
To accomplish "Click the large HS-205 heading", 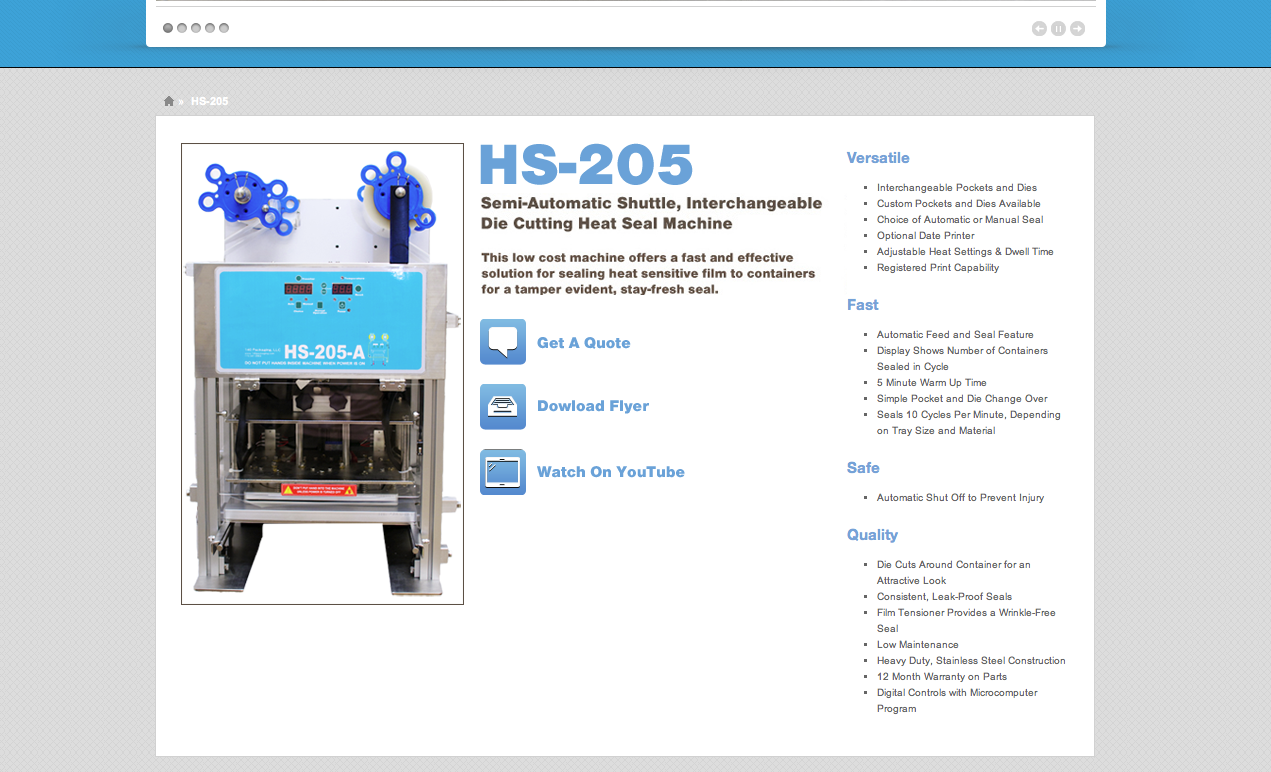I will click(587, 164).
